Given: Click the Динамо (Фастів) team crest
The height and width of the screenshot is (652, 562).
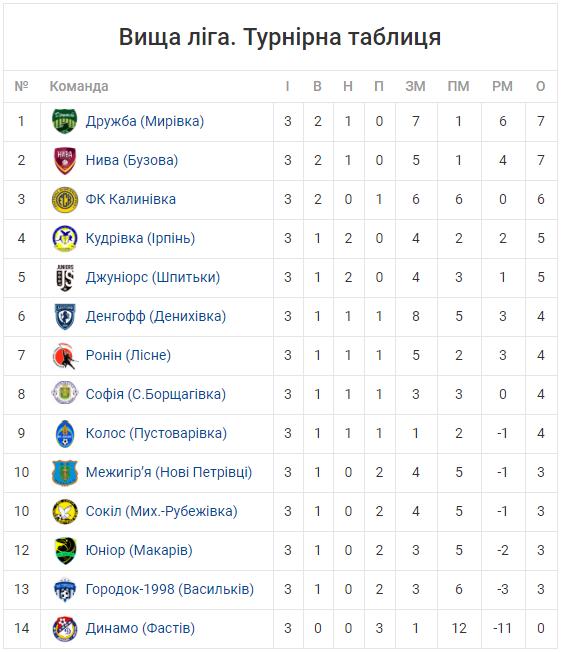Looking at the screenshot, I should coord(65,628).
